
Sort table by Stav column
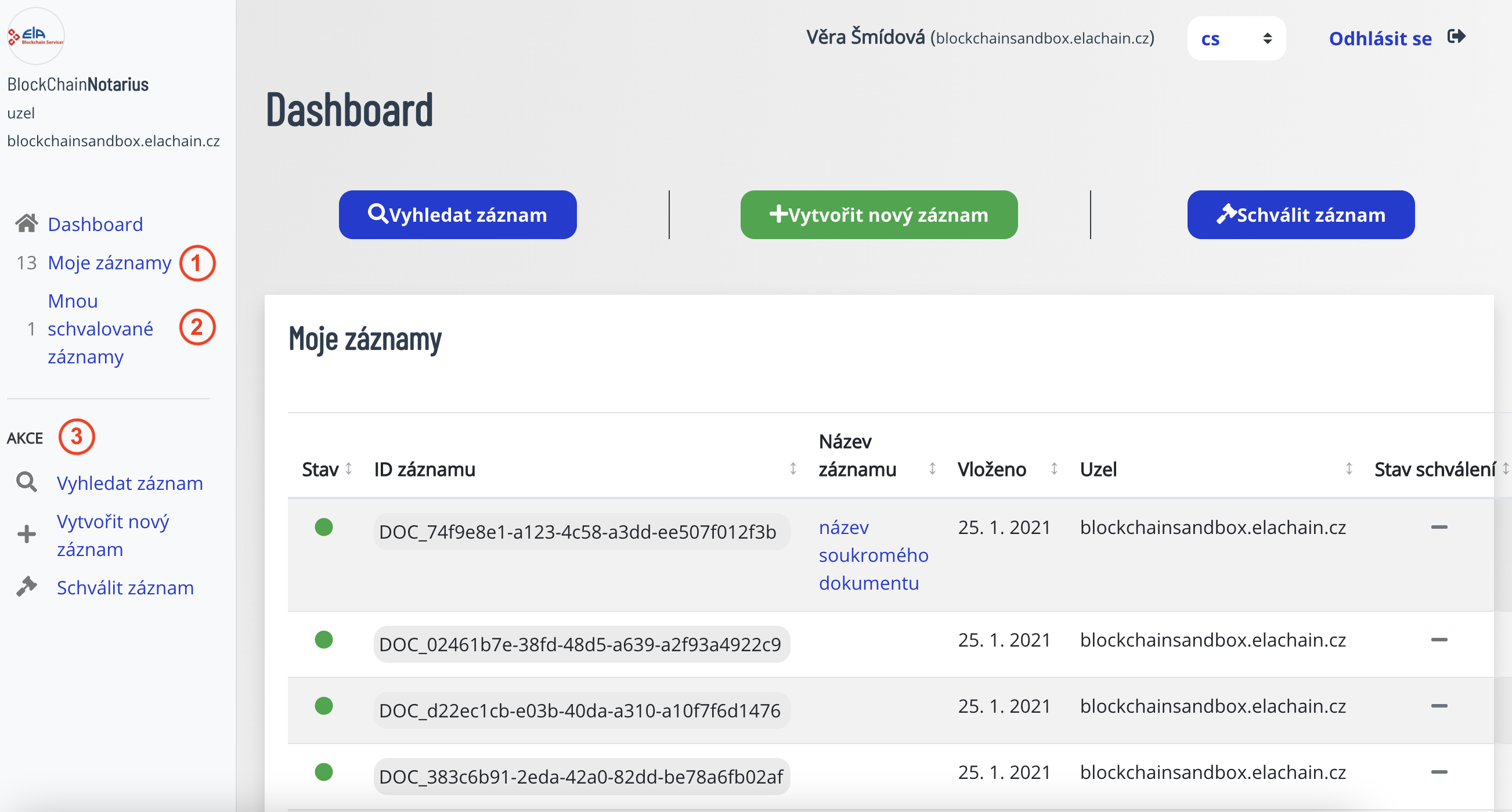pos(349,468)
